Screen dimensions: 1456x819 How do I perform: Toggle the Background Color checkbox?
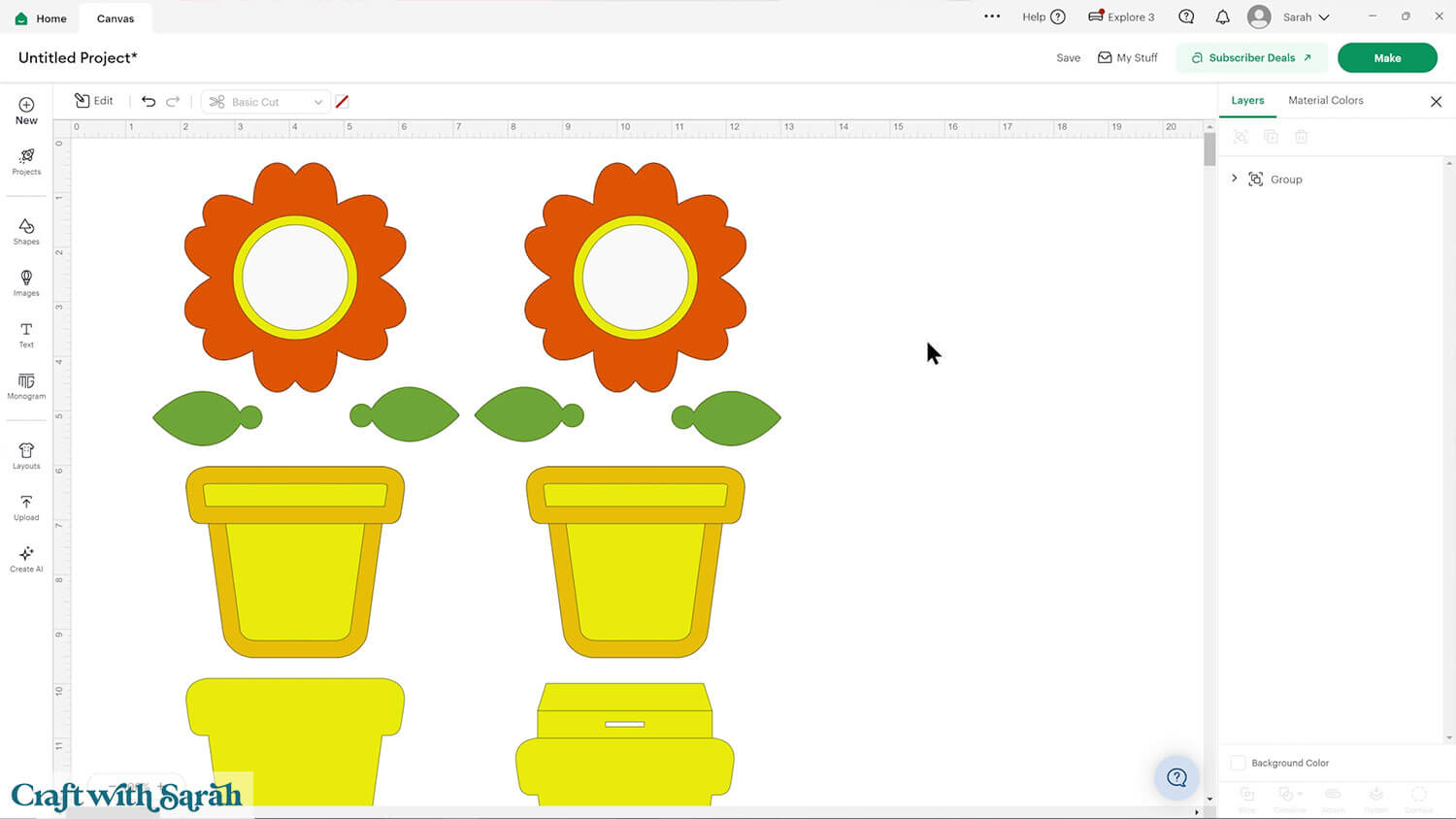[1238, 763]
